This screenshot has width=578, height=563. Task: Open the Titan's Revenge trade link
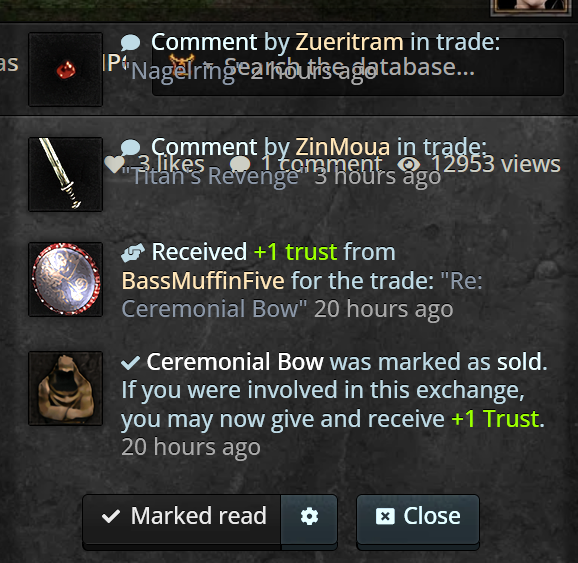point(215,177)
